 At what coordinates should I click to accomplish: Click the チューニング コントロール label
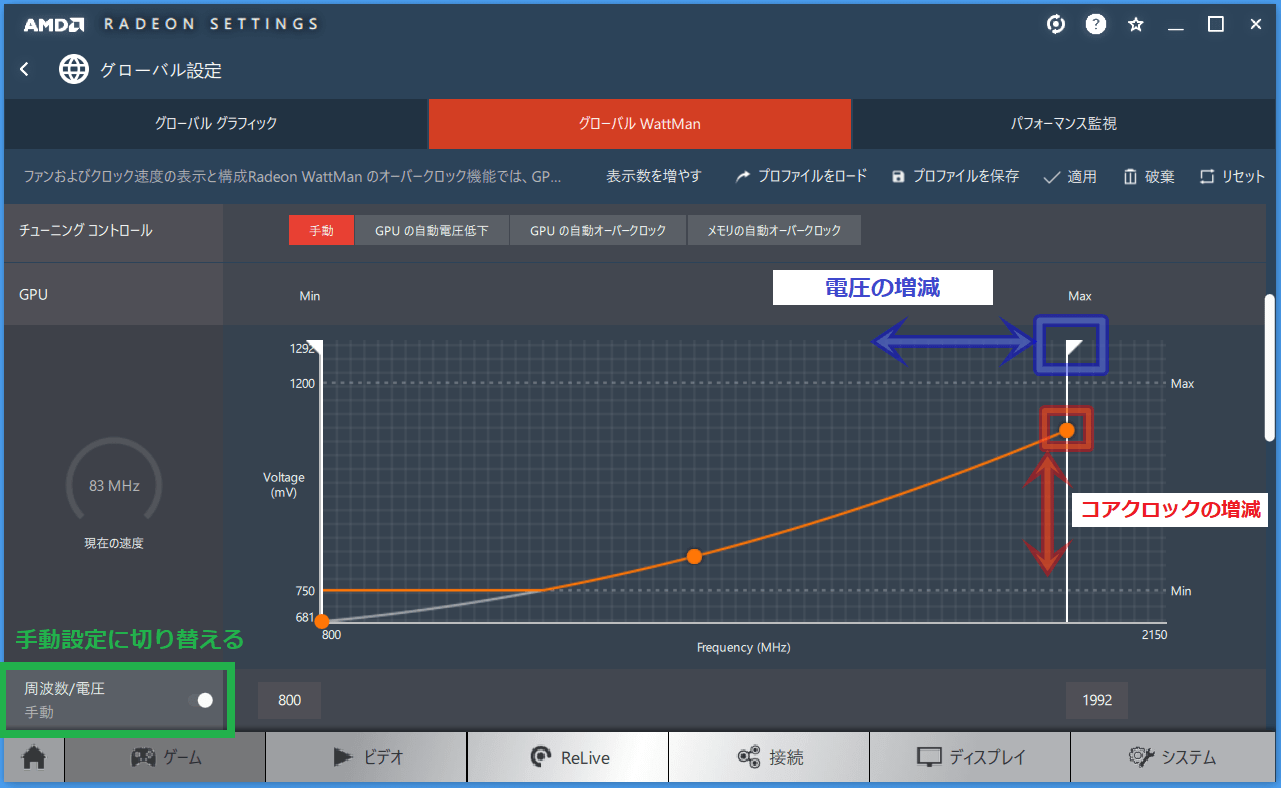(x=86, y=230)
